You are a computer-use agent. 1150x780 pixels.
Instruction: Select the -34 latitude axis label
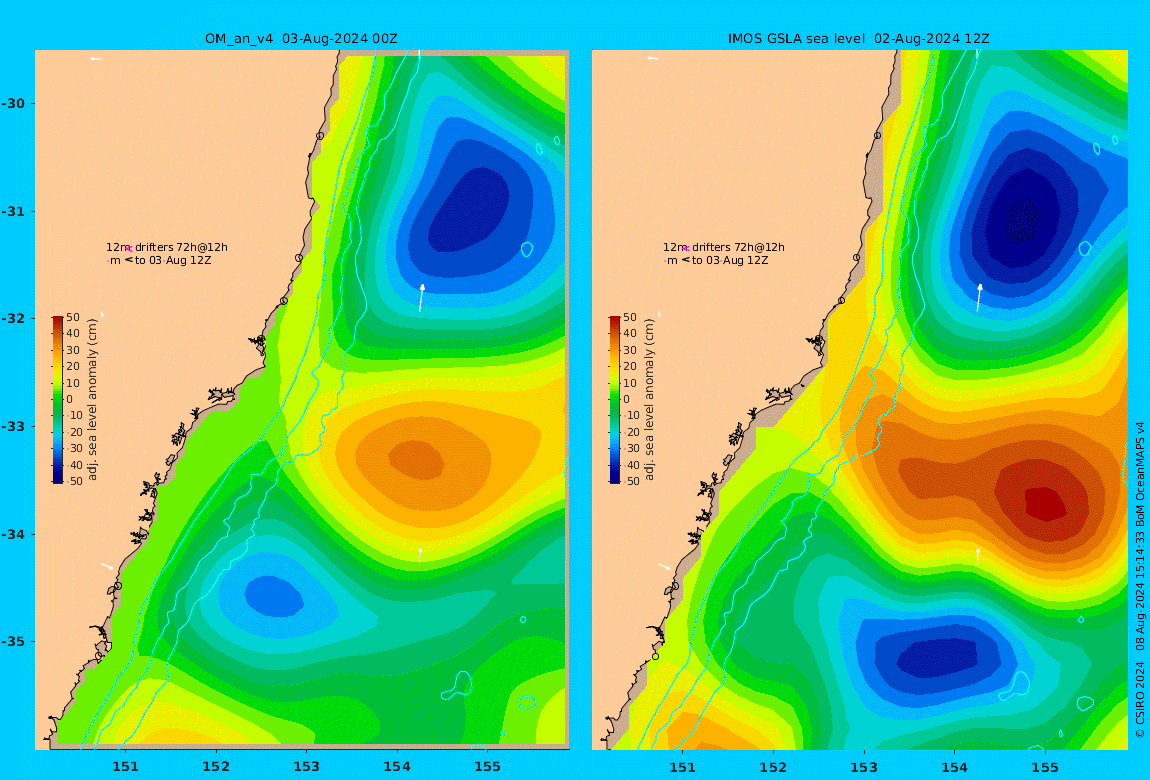(13, 534)
